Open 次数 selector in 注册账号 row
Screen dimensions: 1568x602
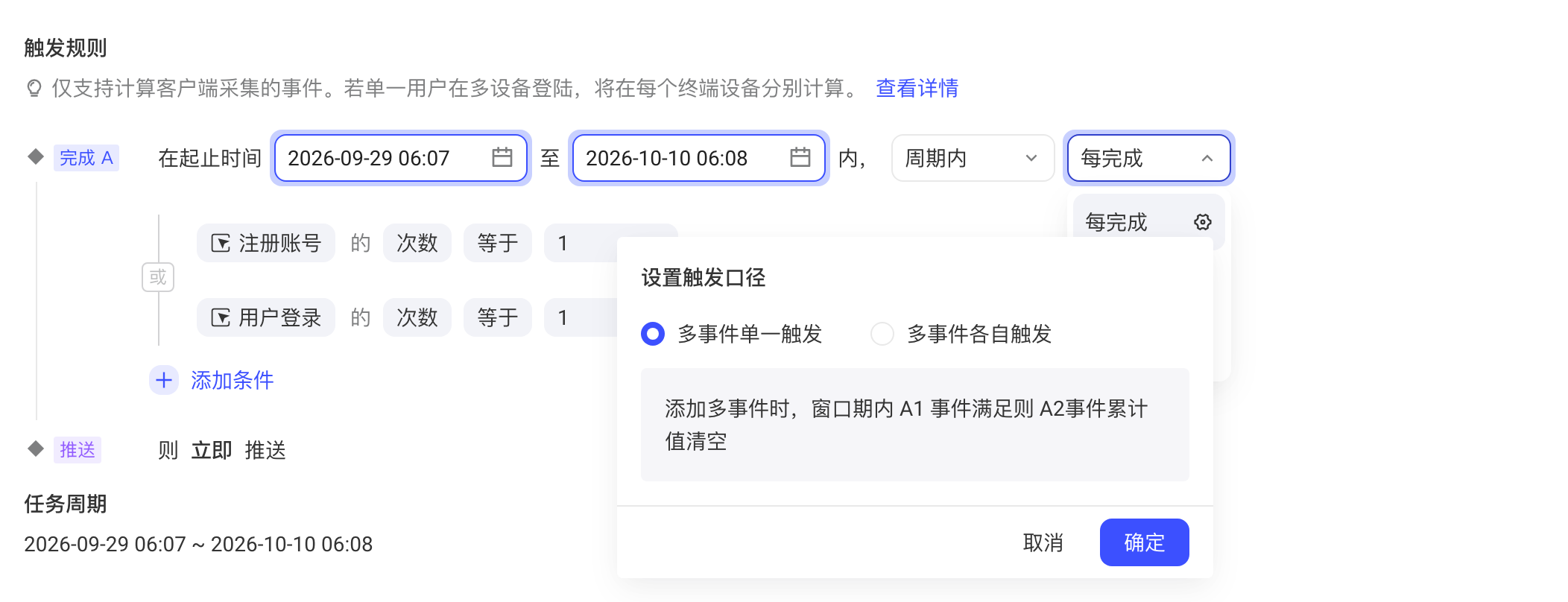coord(417,243)
